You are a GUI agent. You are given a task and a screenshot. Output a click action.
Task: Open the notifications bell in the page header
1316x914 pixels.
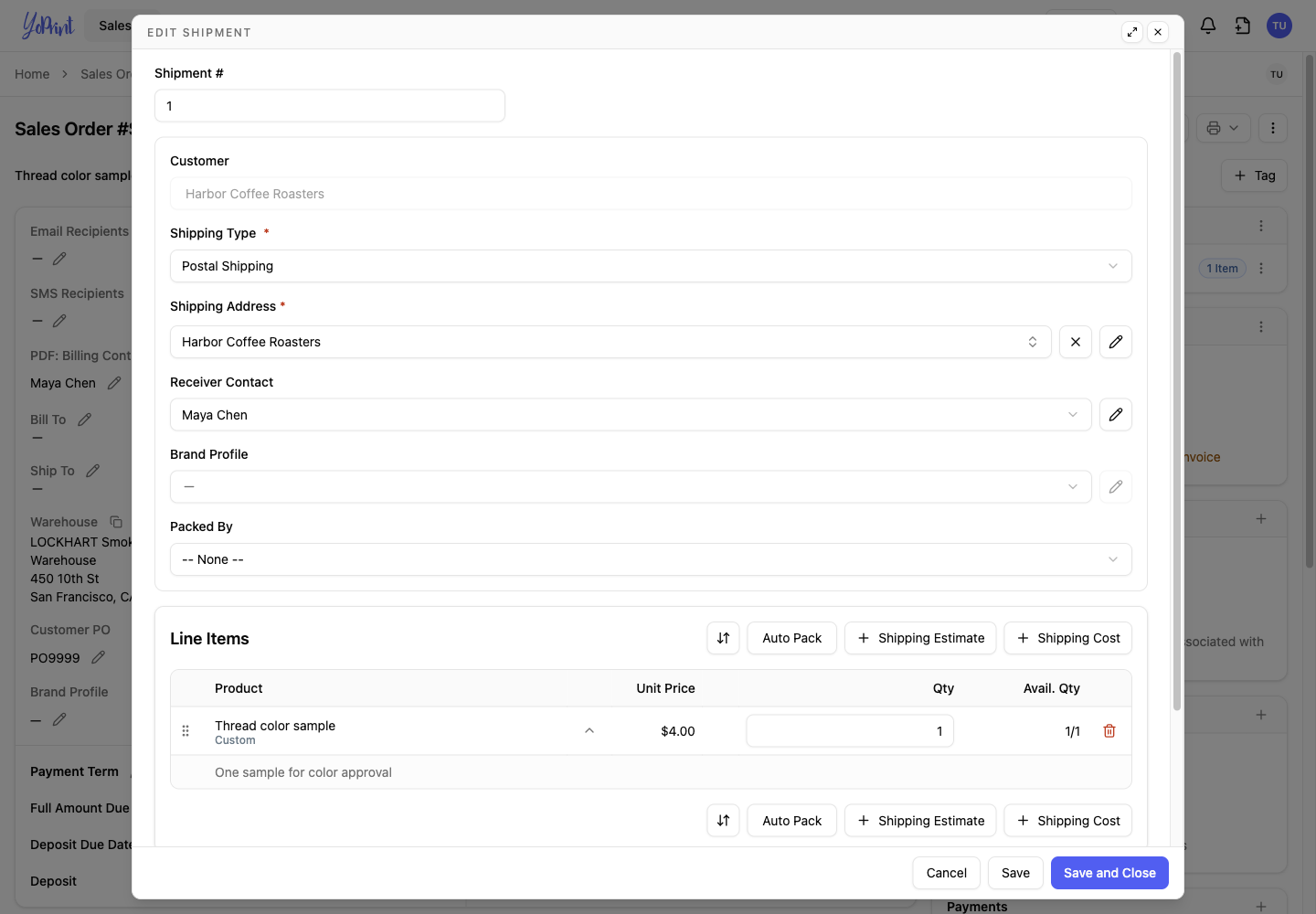coord(1208,26)
